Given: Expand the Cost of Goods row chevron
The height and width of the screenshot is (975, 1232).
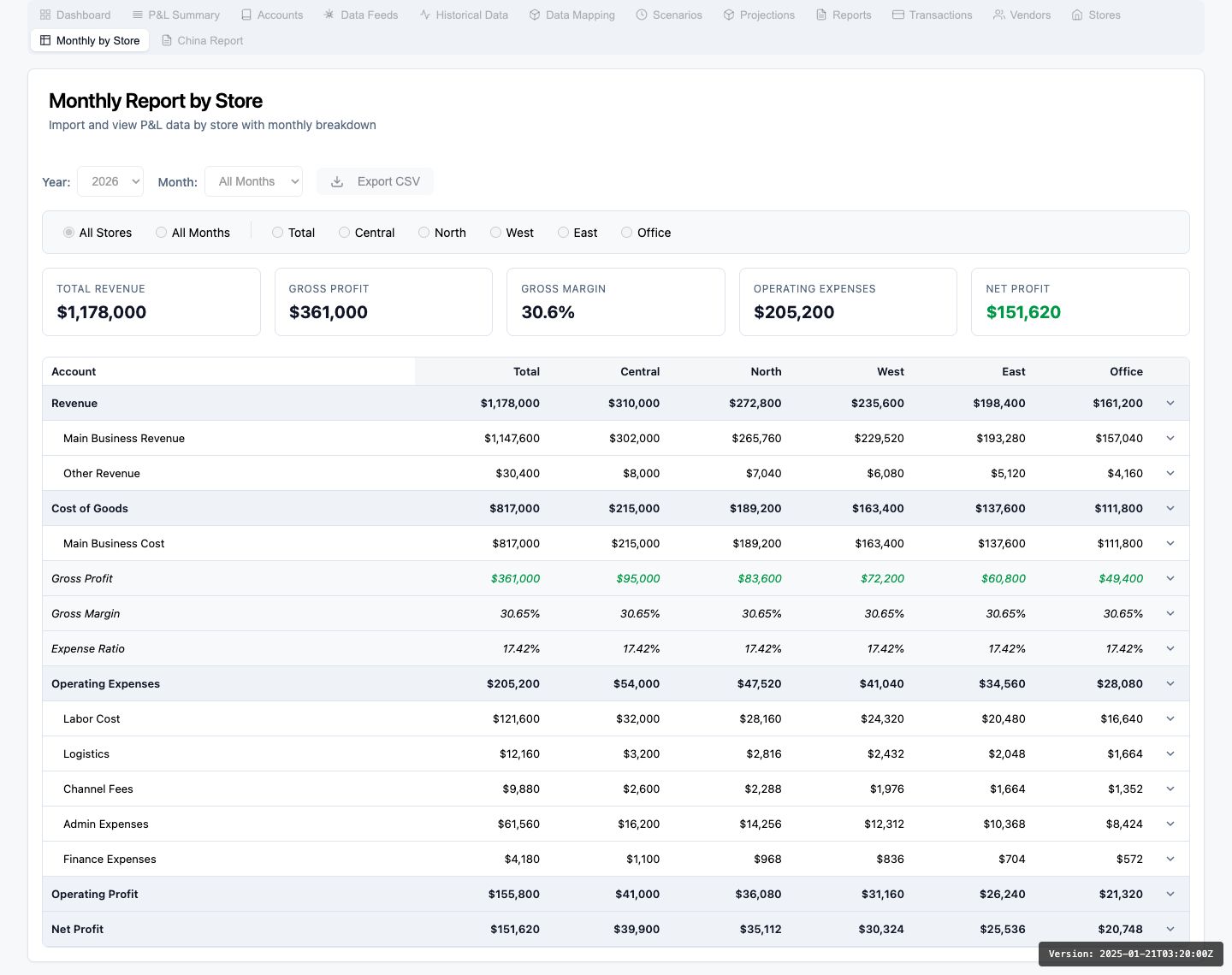Looking at the screenshot, I should [1170, 508].
